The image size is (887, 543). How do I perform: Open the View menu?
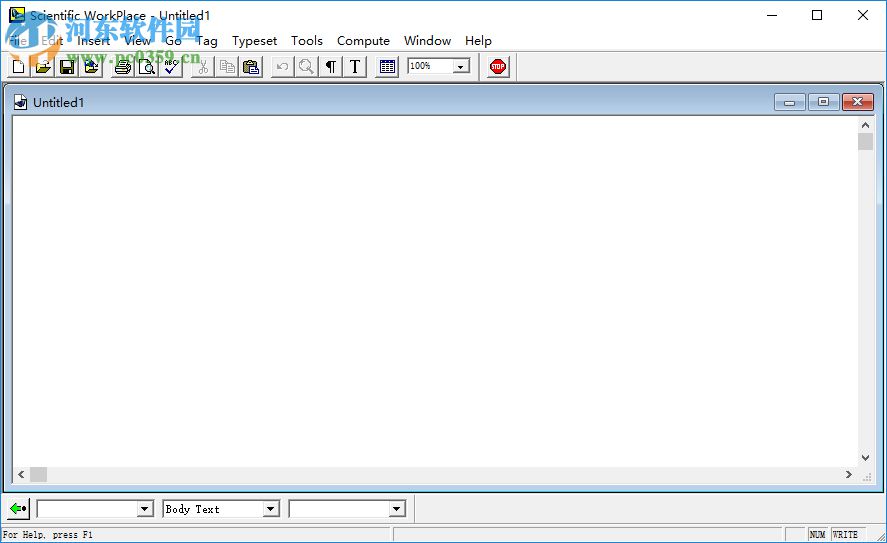coord(137,41)
